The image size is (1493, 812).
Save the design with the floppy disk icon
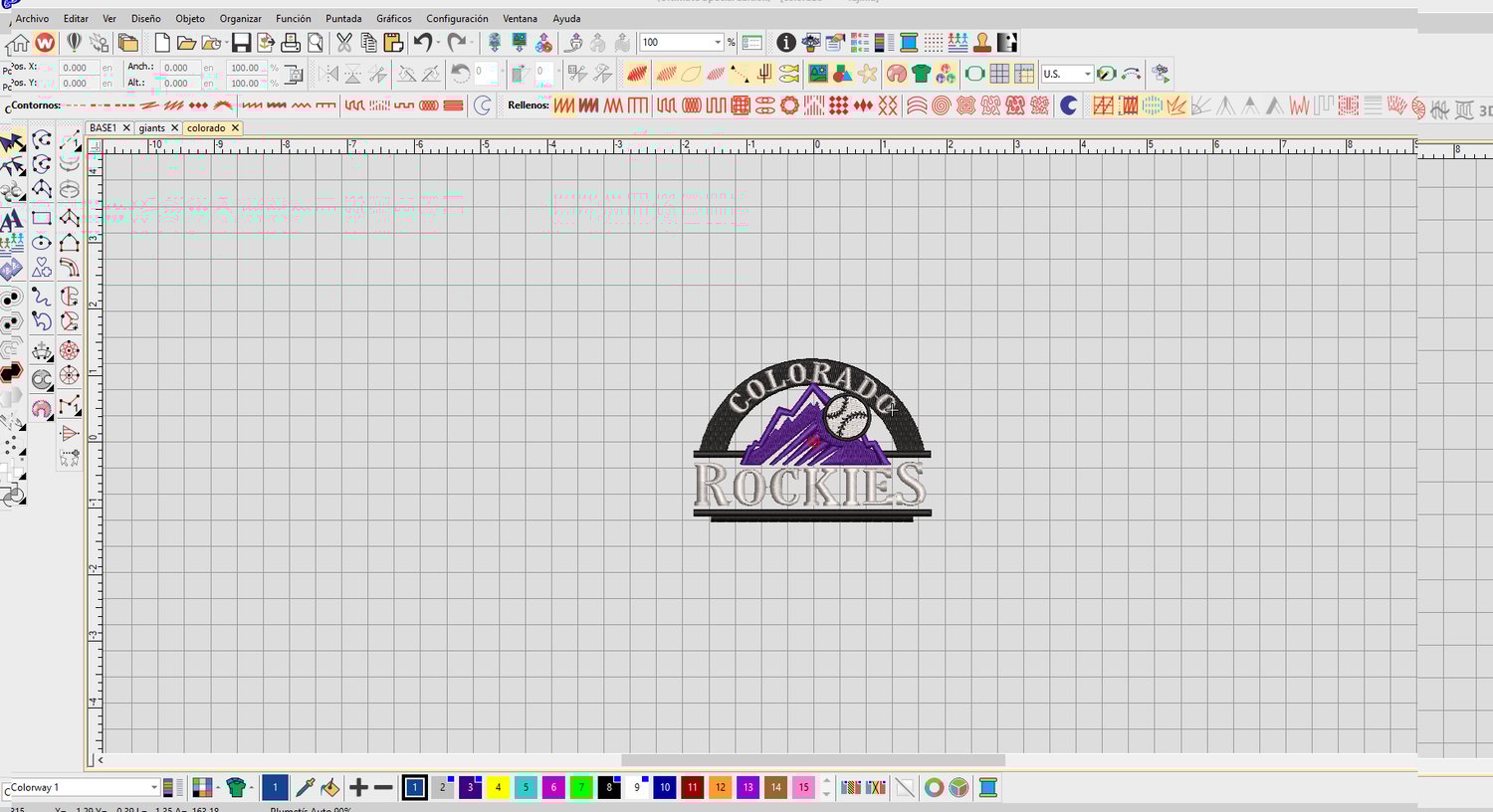point(241,43)
